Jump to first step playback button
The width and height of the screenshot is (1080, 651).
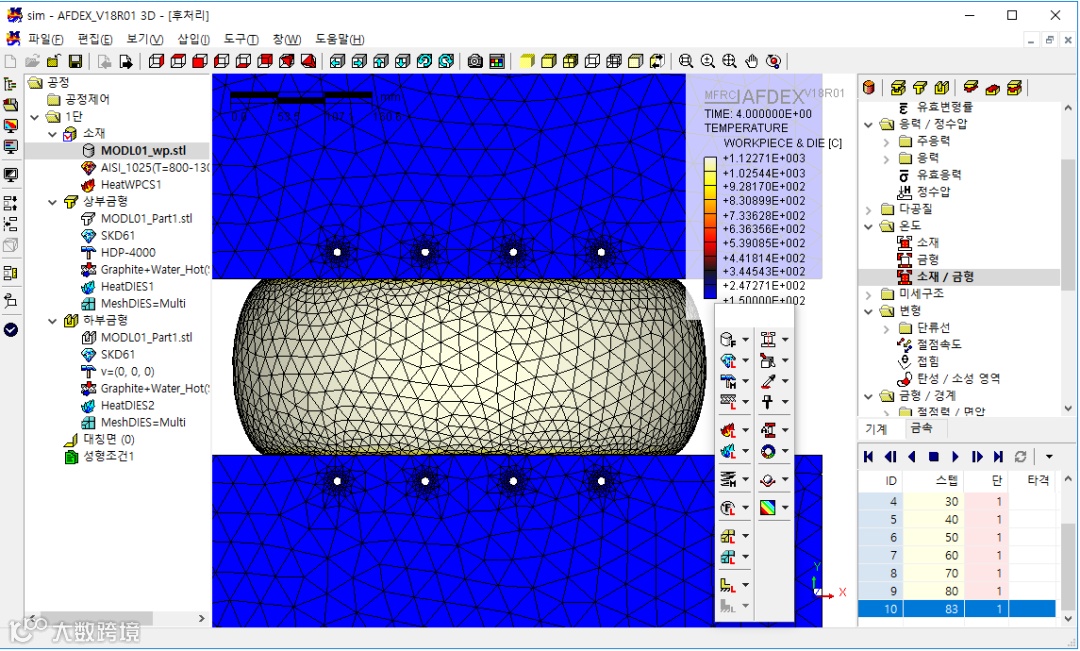pyautogui.click(x=868, y=457)
